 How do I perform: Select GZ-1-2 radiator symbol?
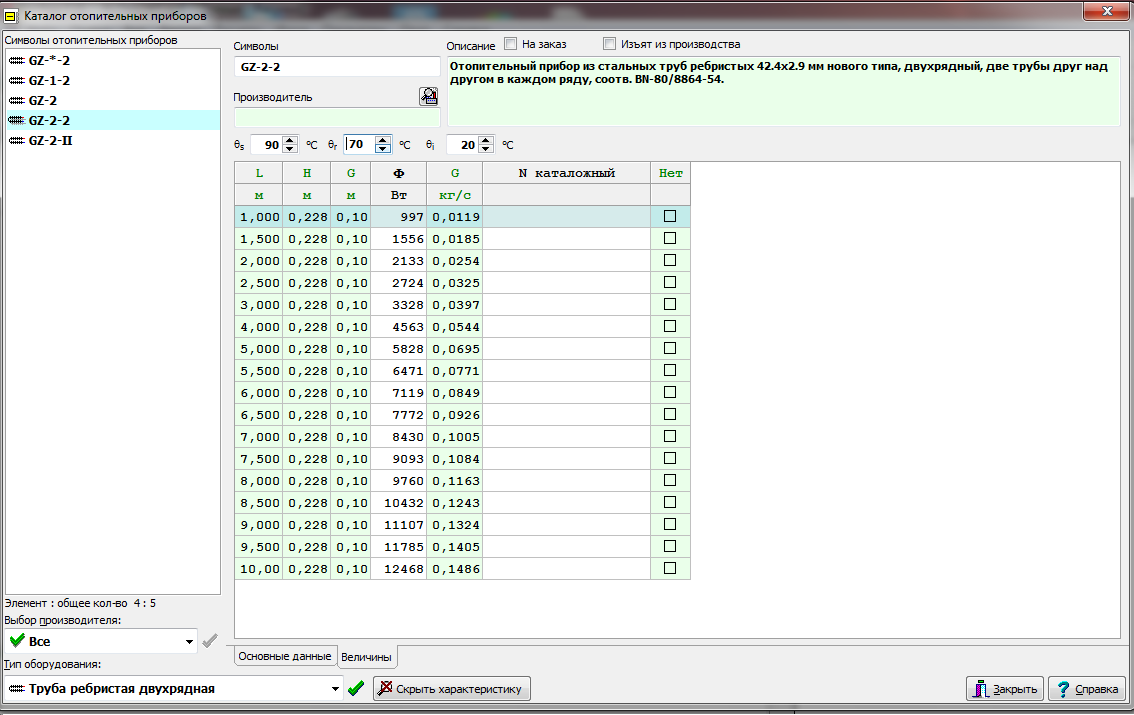49,80
